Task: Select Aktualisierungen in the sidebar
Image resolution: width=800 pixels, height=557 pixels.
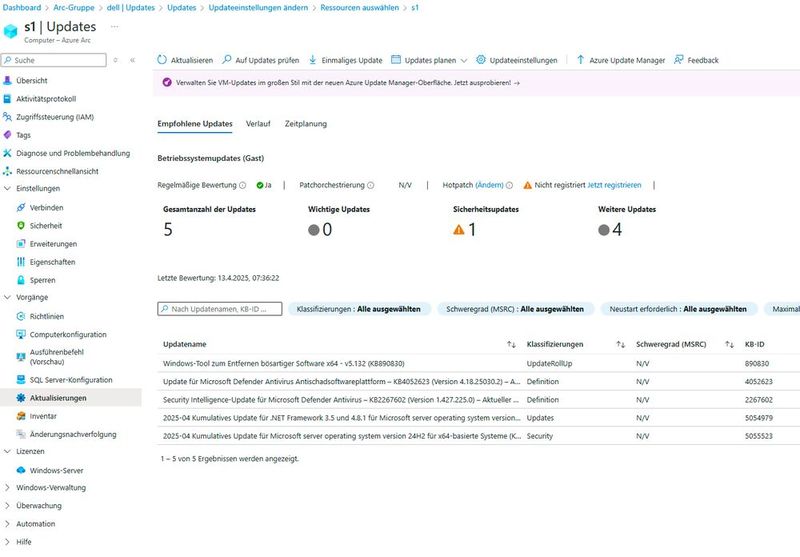Action: 70,398
